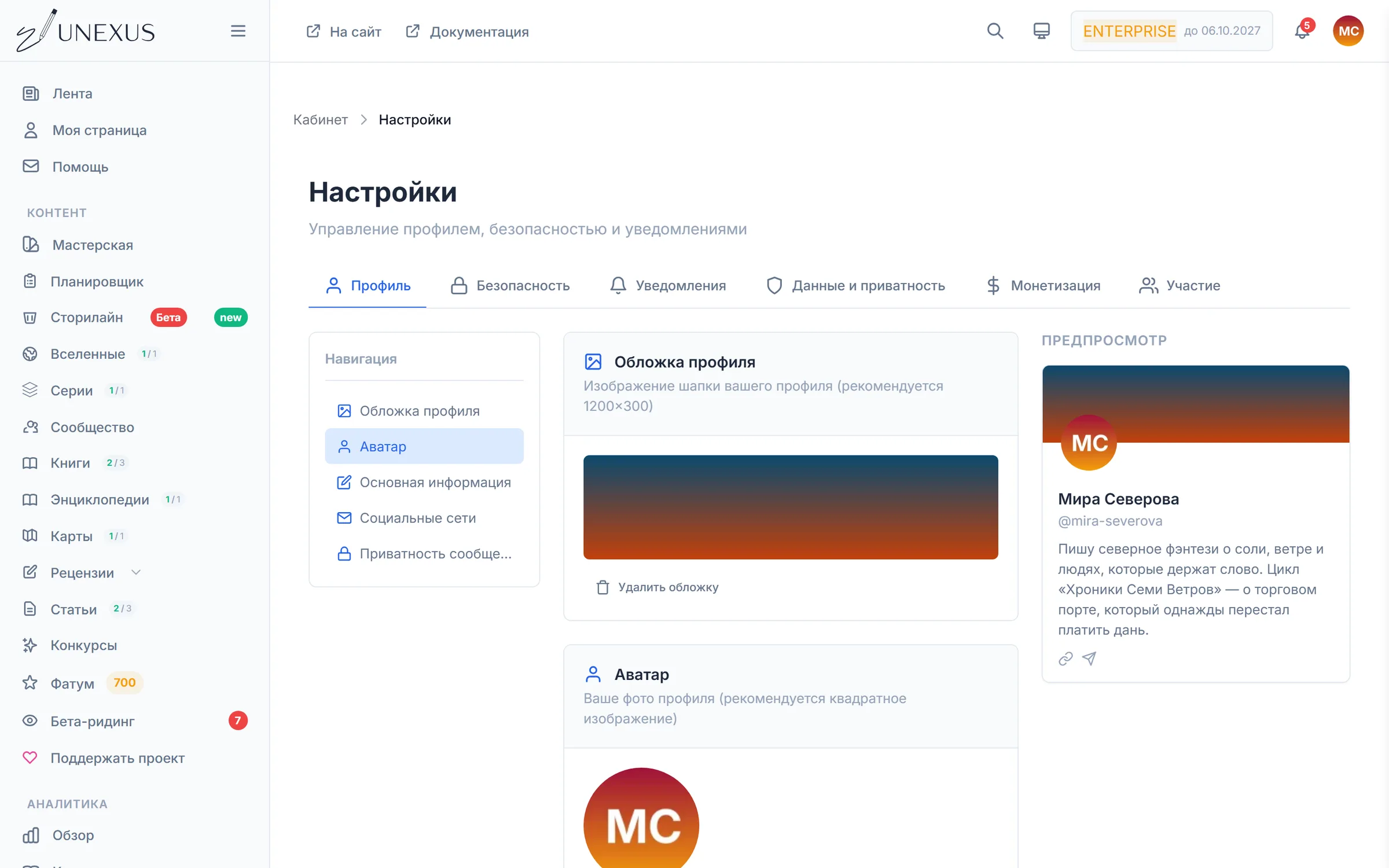Jump to Основная информация section
This screenshot has height=868, width=1389.
pos(424,482)
